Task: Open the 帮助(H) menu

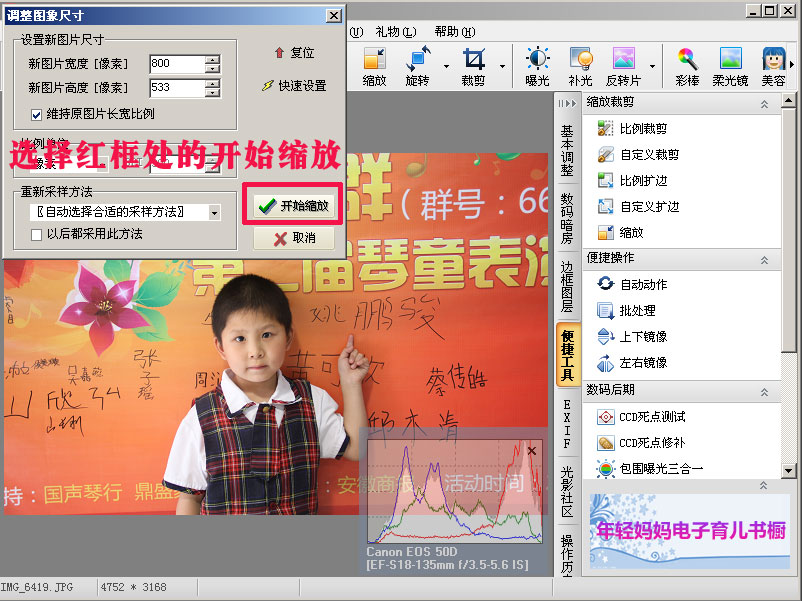Action: click(x=455, y=32)
